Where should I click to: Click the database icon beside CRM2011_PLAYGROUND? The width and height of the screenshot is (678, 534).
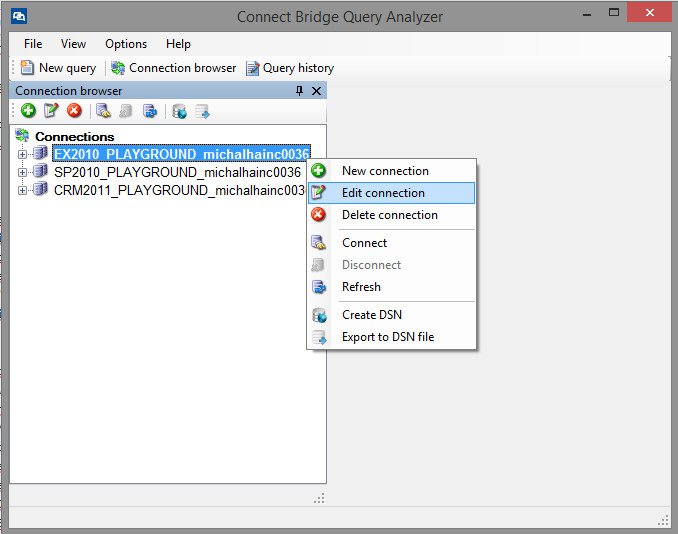click(40, 189)
